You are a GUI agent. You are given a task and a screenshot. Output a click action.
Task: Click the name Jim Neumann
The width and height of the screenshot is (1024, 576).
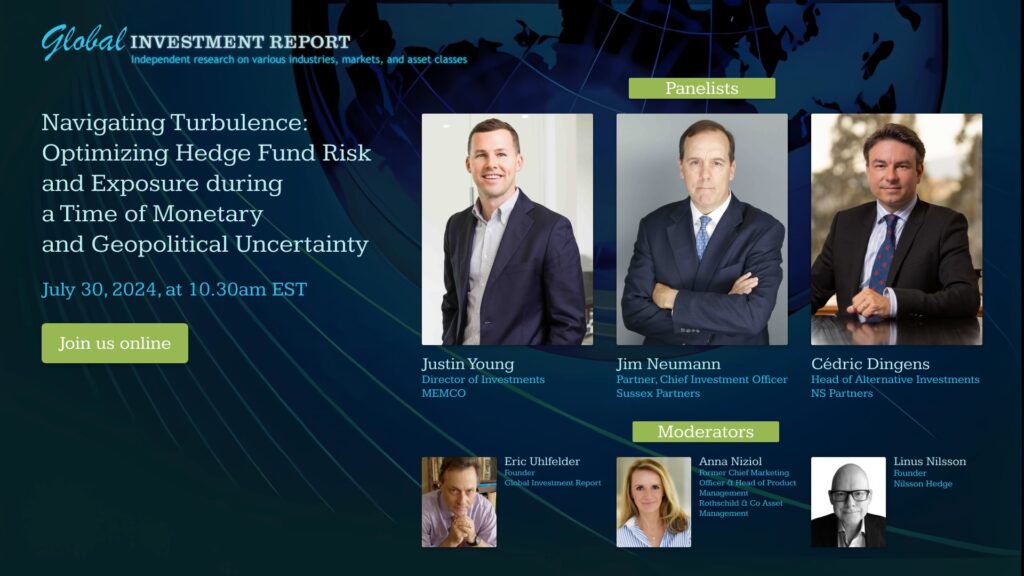(x=669, y=364)
